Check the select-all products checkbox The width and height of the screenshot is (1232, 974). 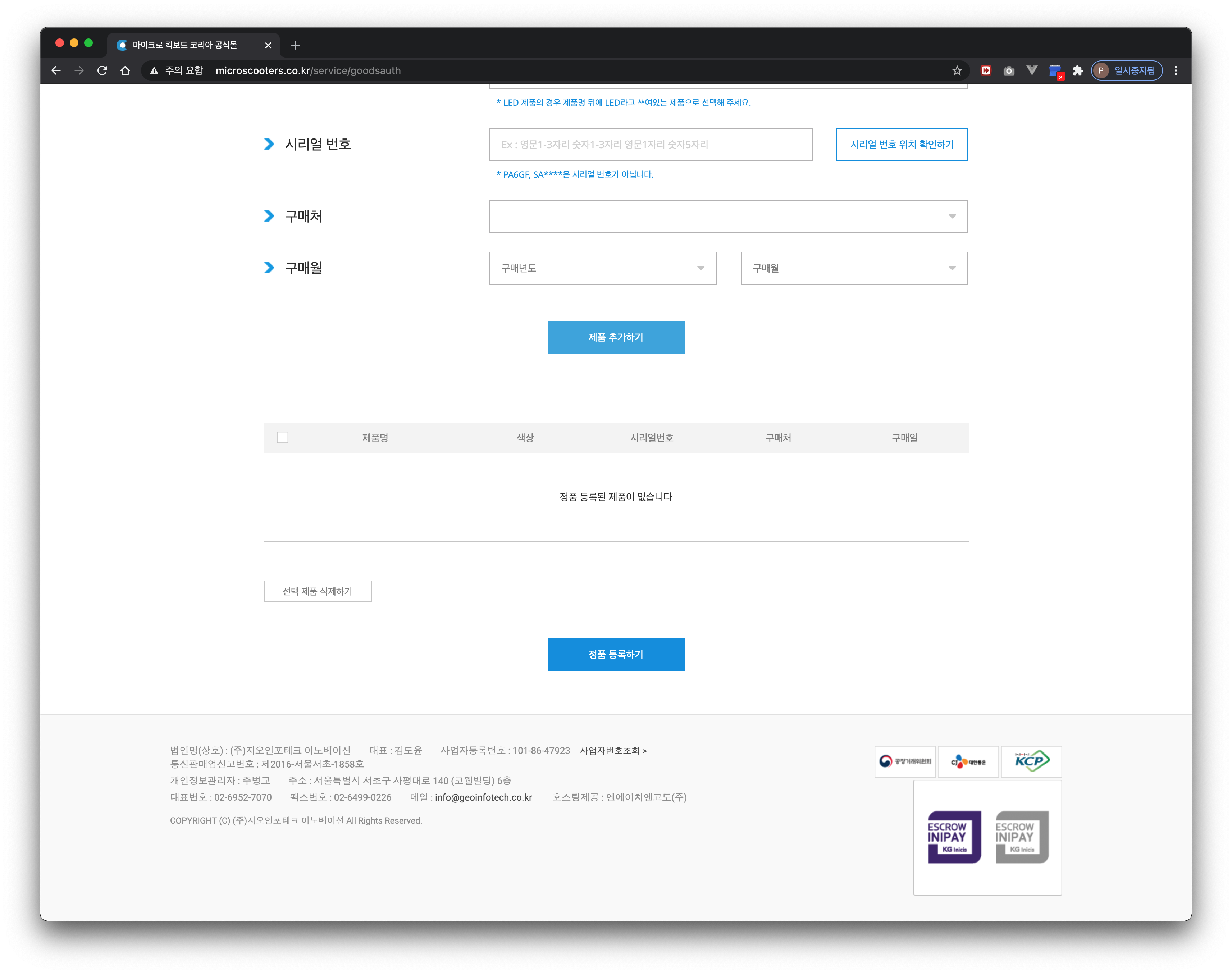(x=282, y=437)
